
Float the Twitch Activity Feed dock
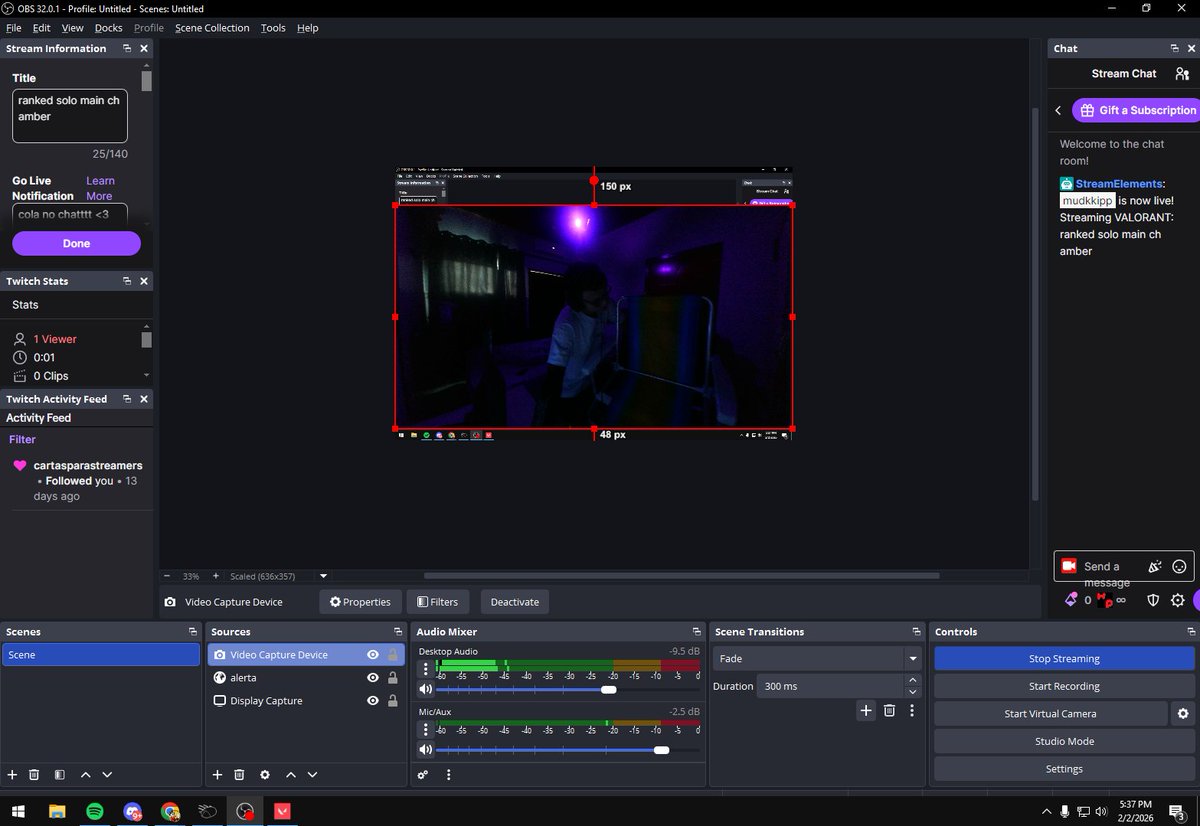pos(127,399)
